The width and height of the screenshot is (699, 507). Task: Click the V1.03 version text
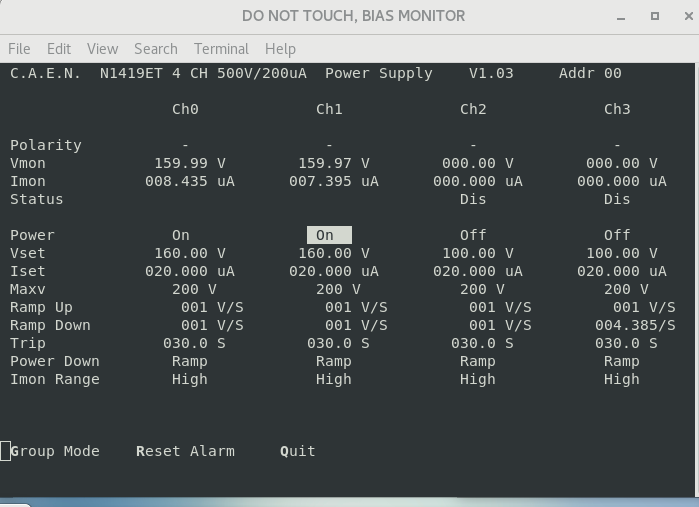coord(491,73)
